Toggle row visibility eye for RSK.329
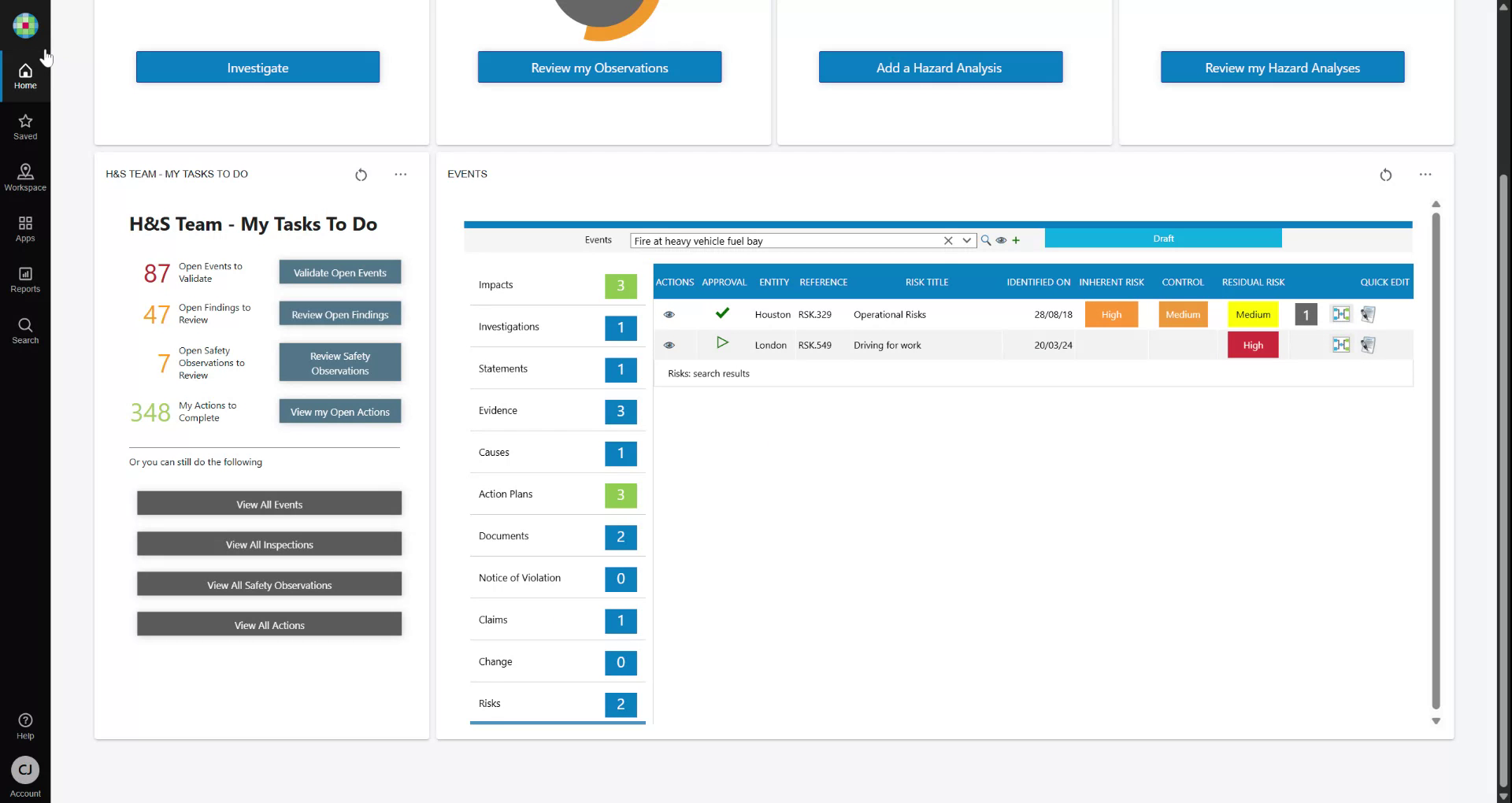This screenshot has width=1512, height=803. [670, 314]
